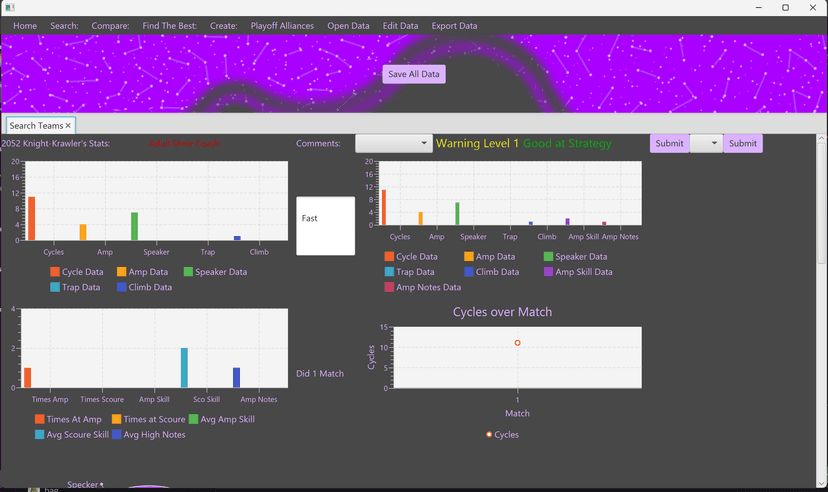Click the white text box containing Fast
The height and width of the screenshot is (492, 828).
325,225
